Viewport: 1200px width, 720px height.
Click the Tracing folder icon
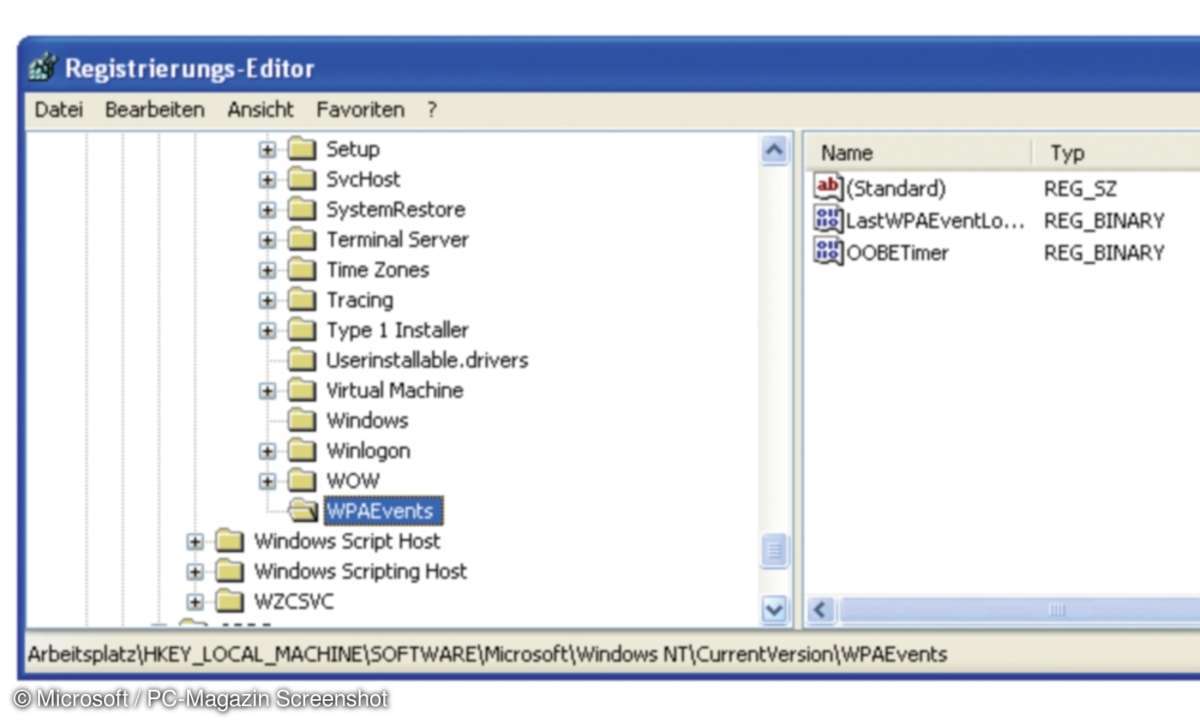coord(302,300)
